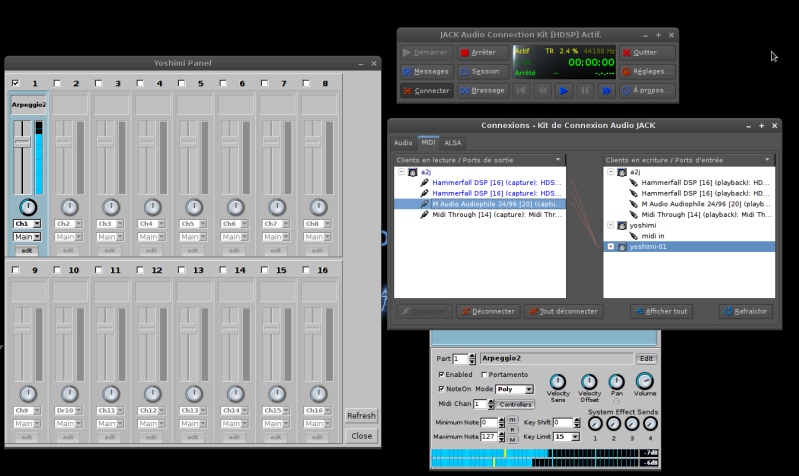Open the Mode Poly dropdown
799x476 pixels.
point(514,389)
